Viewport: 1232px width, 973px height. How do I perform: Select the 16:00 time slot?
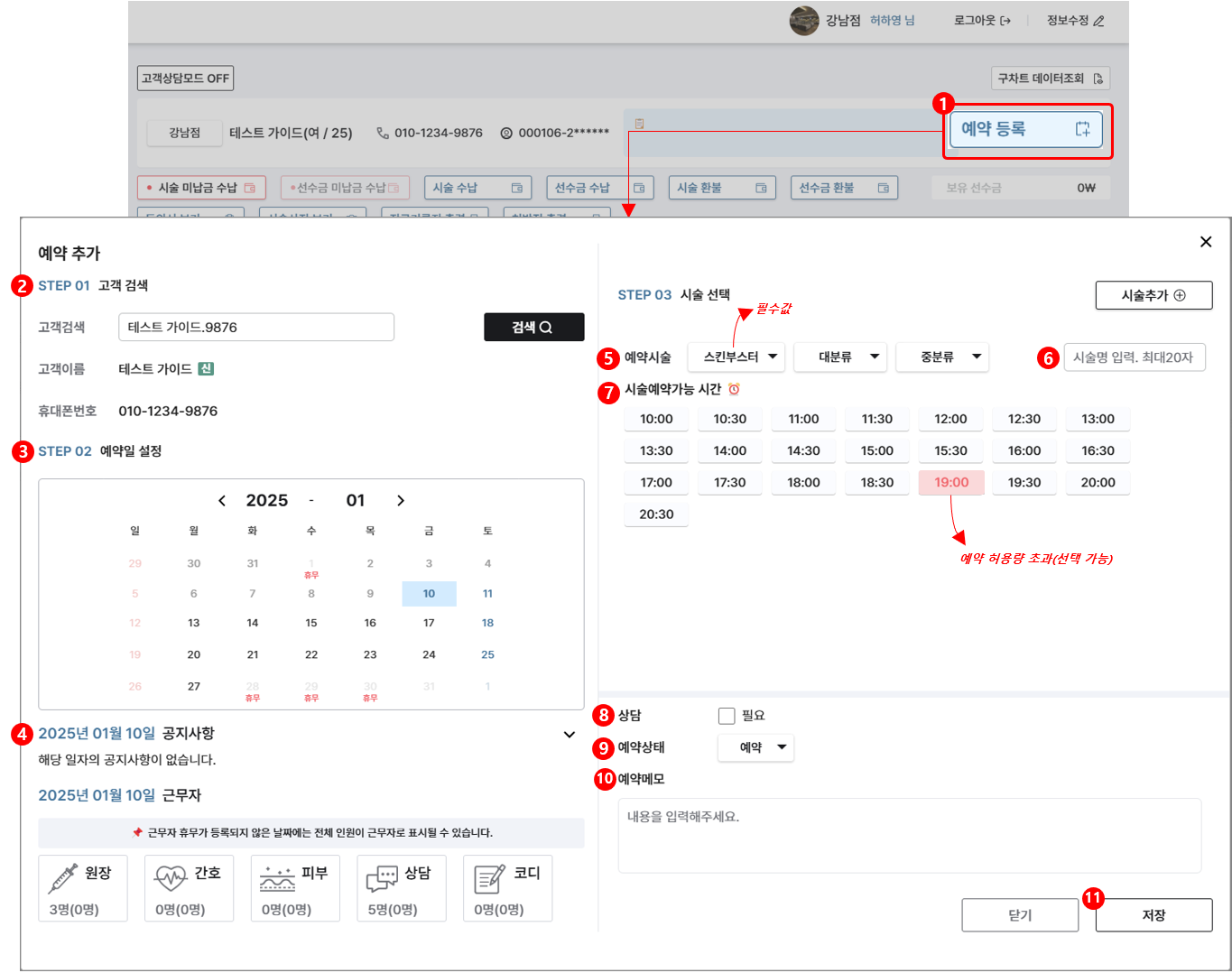[x=1024, y=450]
